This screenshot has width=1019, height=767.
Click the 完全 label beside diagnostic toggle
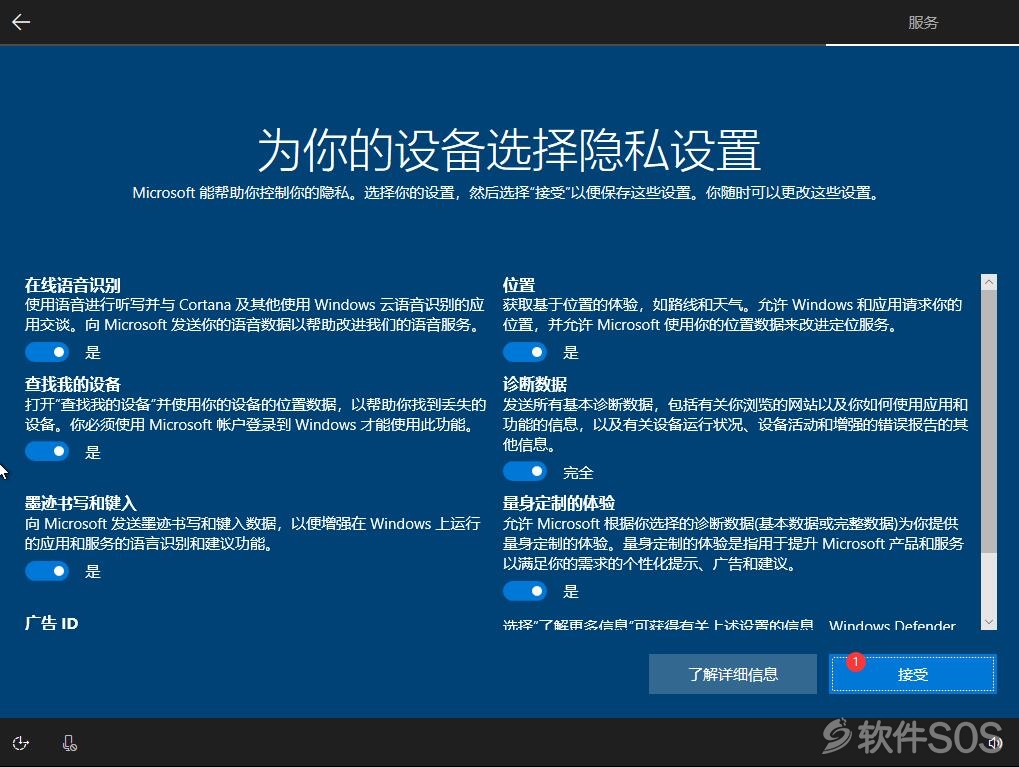pyautogui.click(x=578, y=473)
